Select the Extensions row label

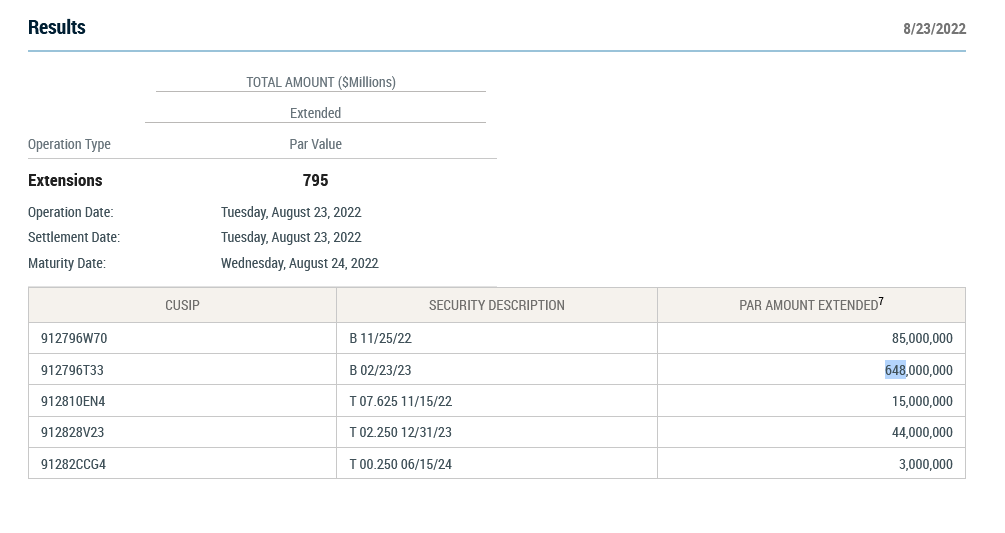pyautogui.click(x=65, y=181)
